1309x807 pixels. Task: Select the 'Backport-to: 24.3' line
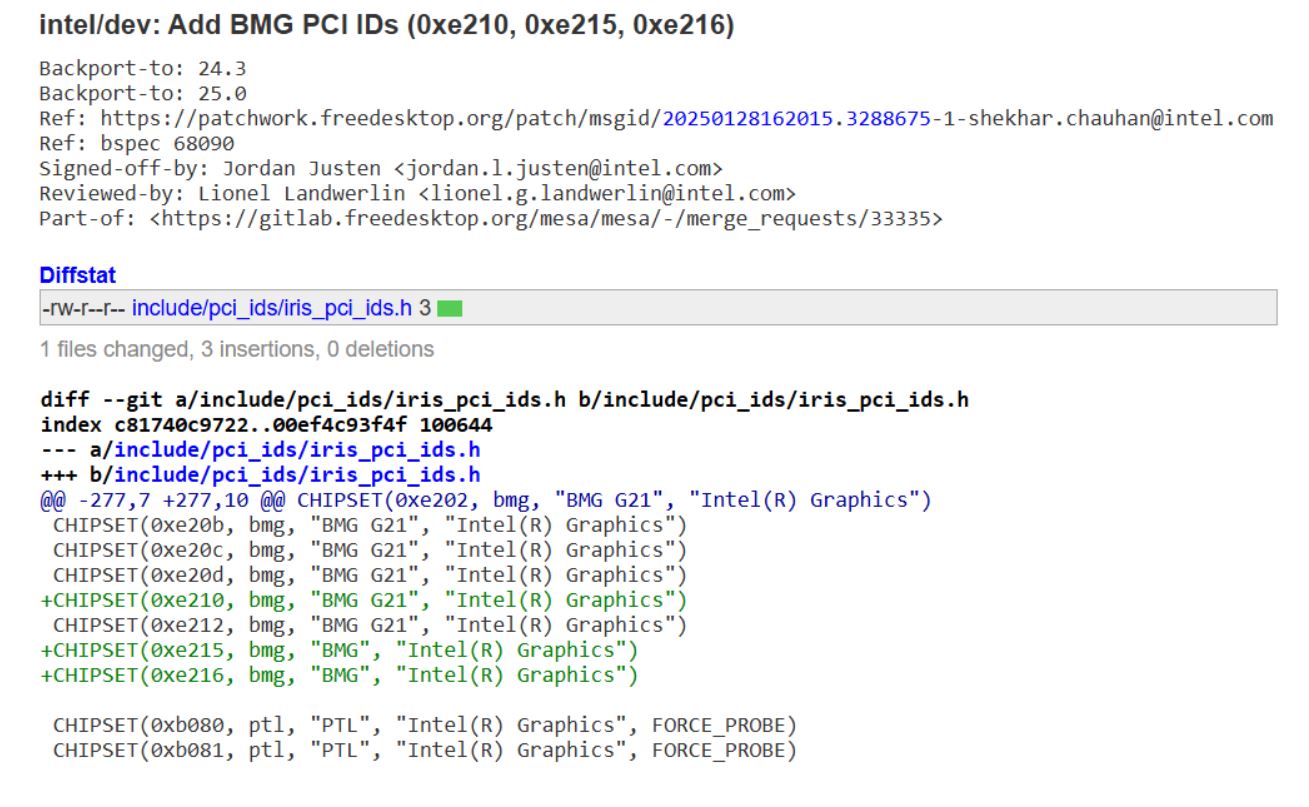(143, 69)
